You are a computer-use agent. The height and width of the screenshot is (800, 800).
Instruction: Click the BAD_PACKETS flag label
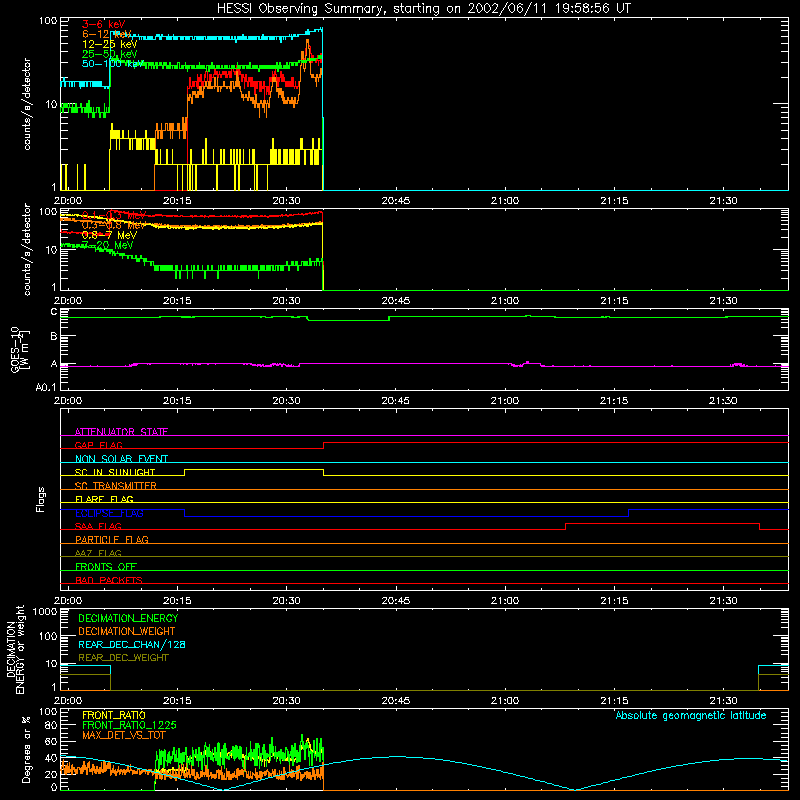[109, 580]
